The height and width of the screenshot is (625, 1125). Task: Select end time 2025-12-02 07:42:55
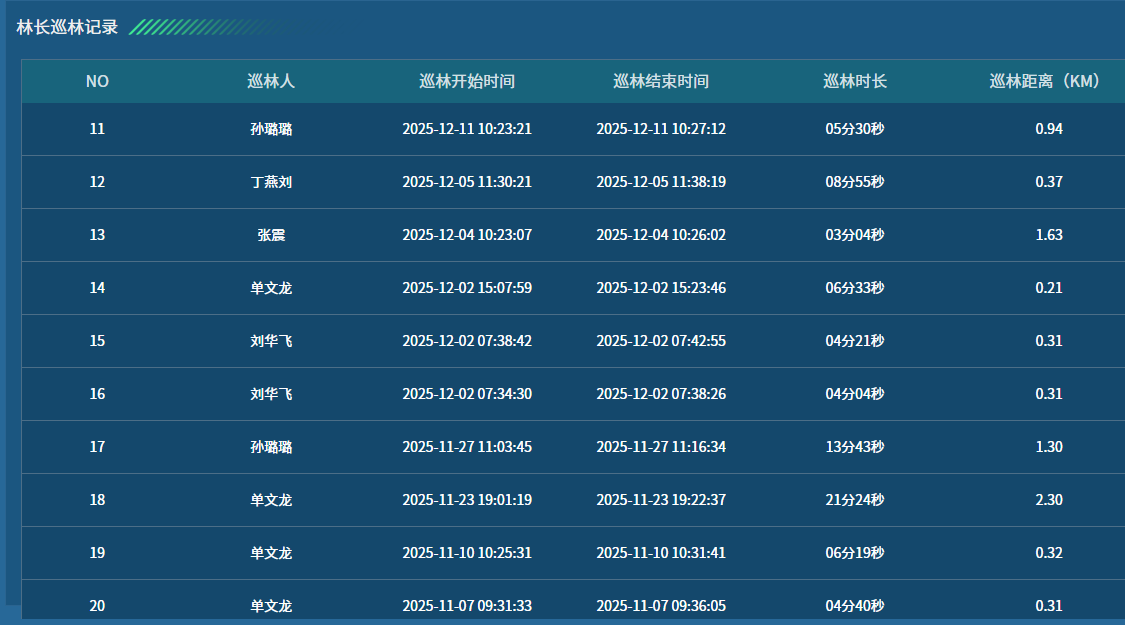pyautogui.click(x=661, y=341)
